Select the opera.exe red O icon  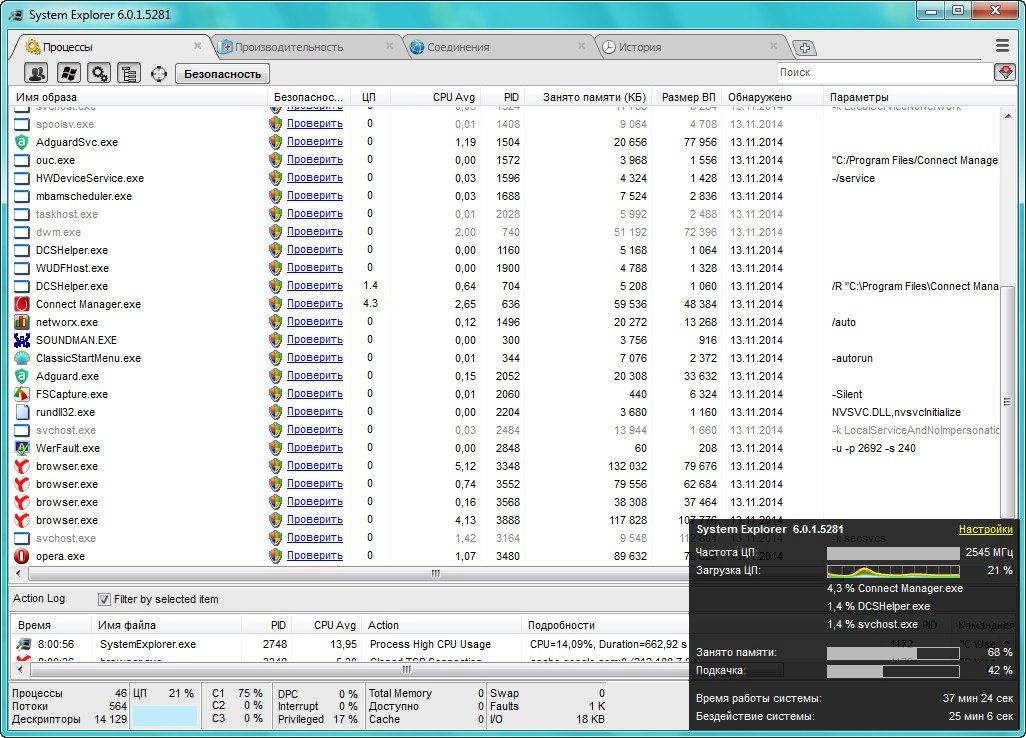[22, 556]
